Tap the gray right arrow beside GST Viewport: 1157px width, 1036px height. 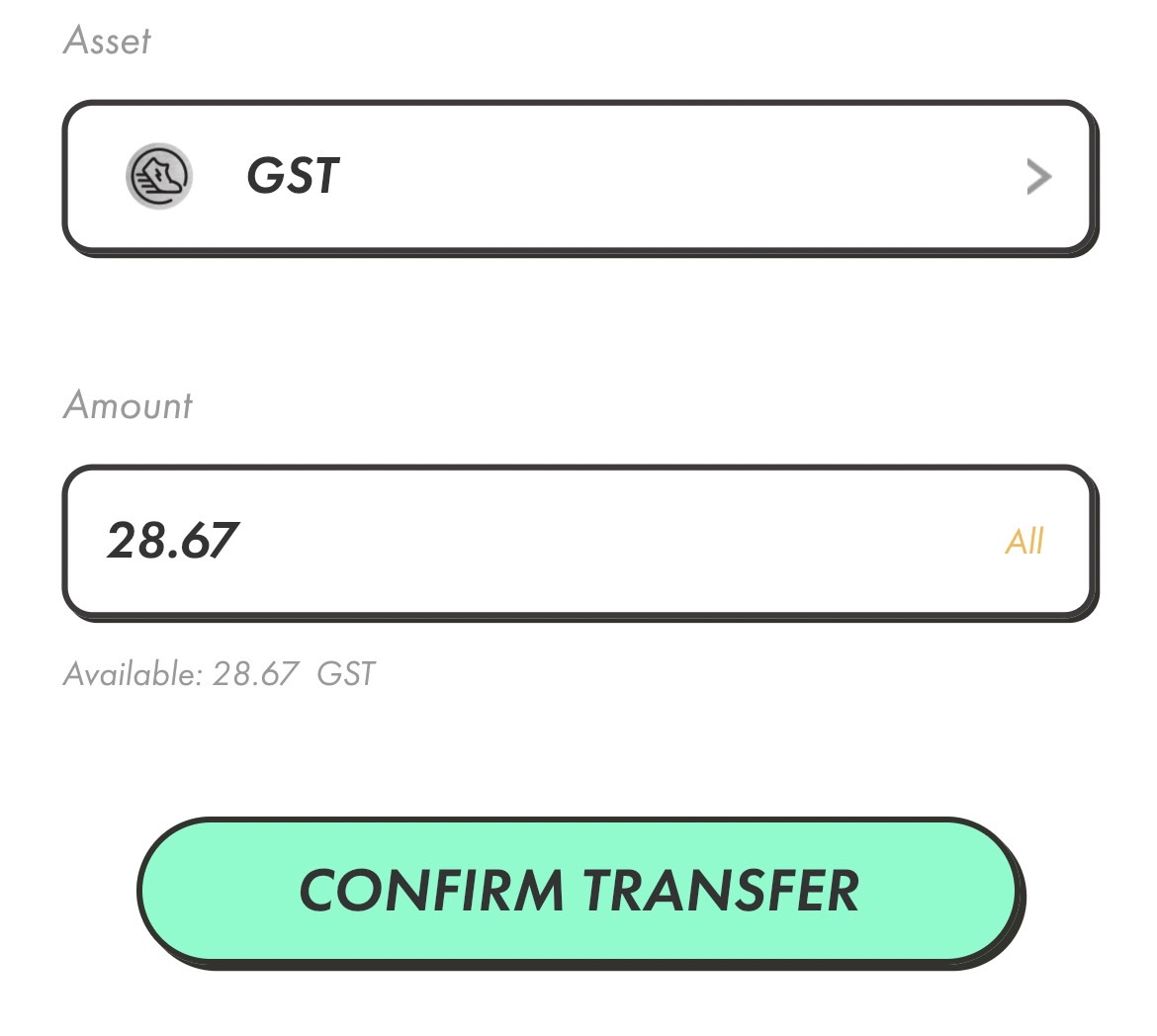[1039, 176]
